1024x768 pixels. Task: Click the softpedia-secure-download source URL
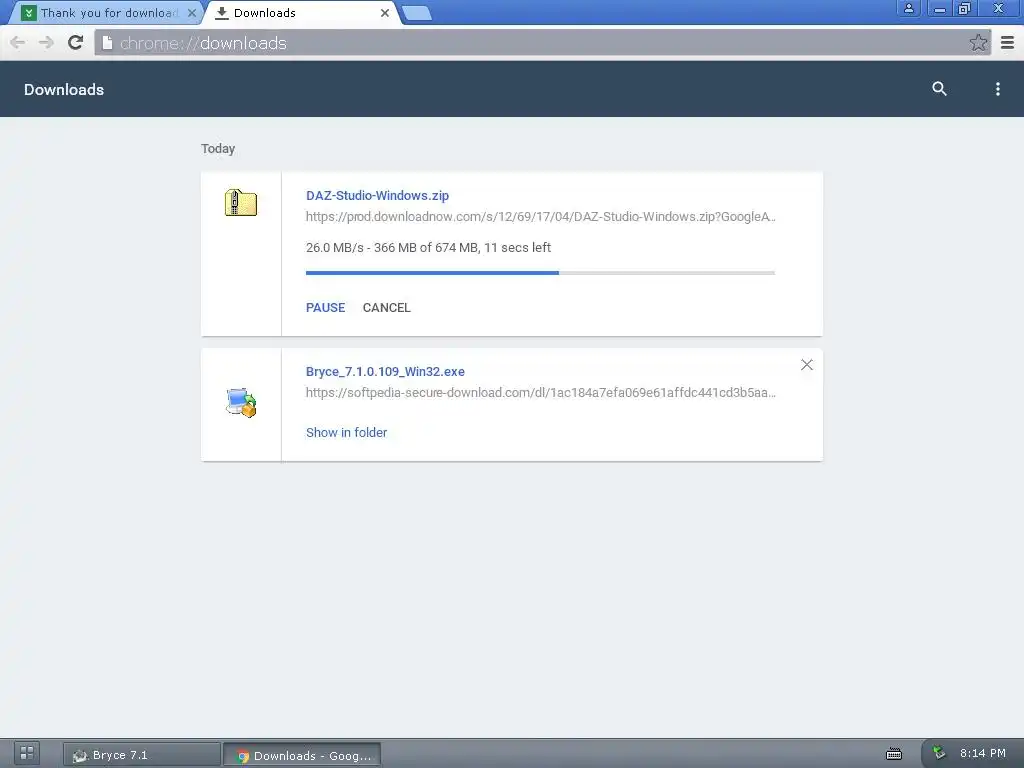pos(541,392)
